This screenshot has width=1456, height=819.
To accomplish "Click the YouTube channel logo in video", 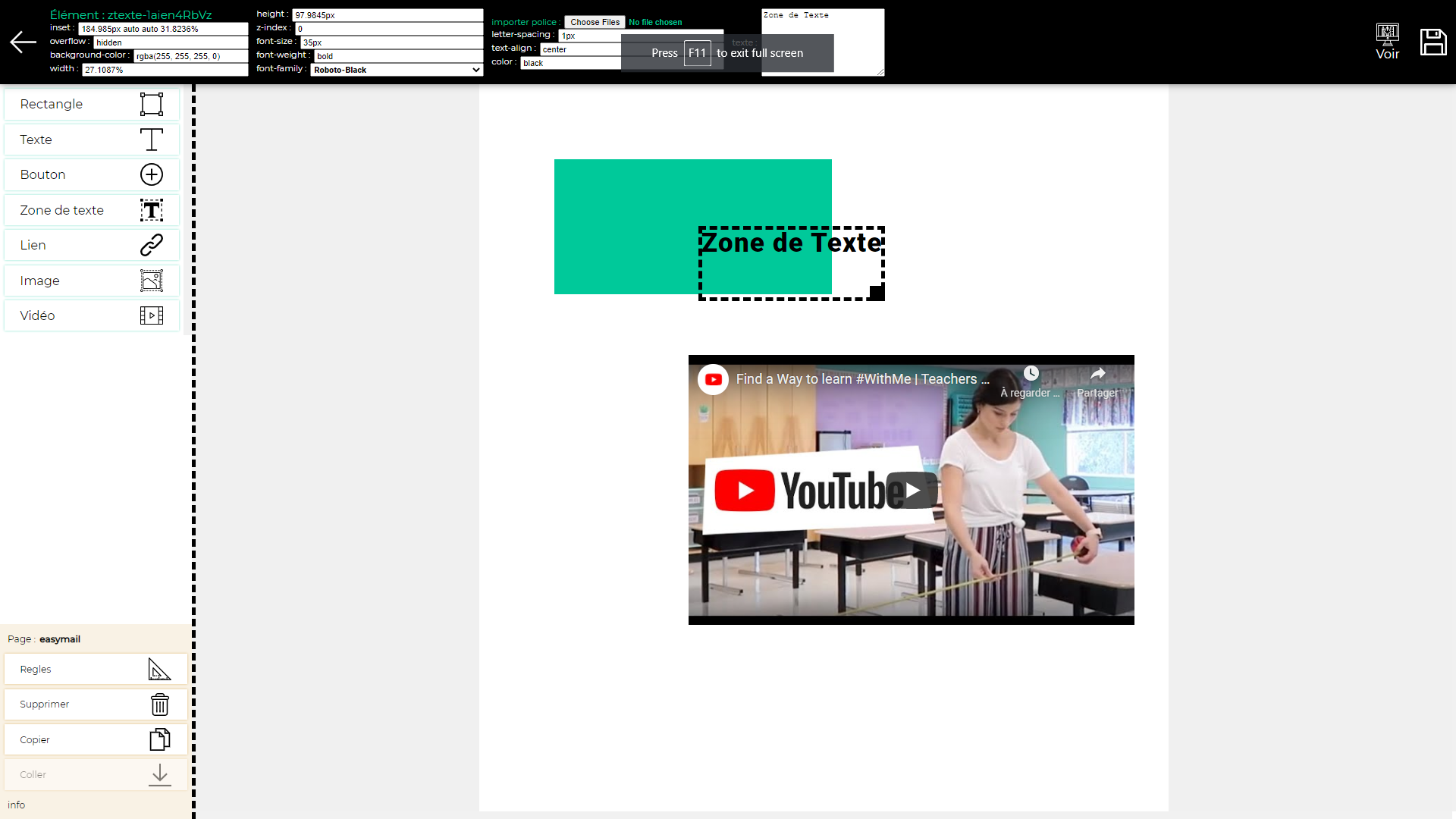I will pos(713,379).
